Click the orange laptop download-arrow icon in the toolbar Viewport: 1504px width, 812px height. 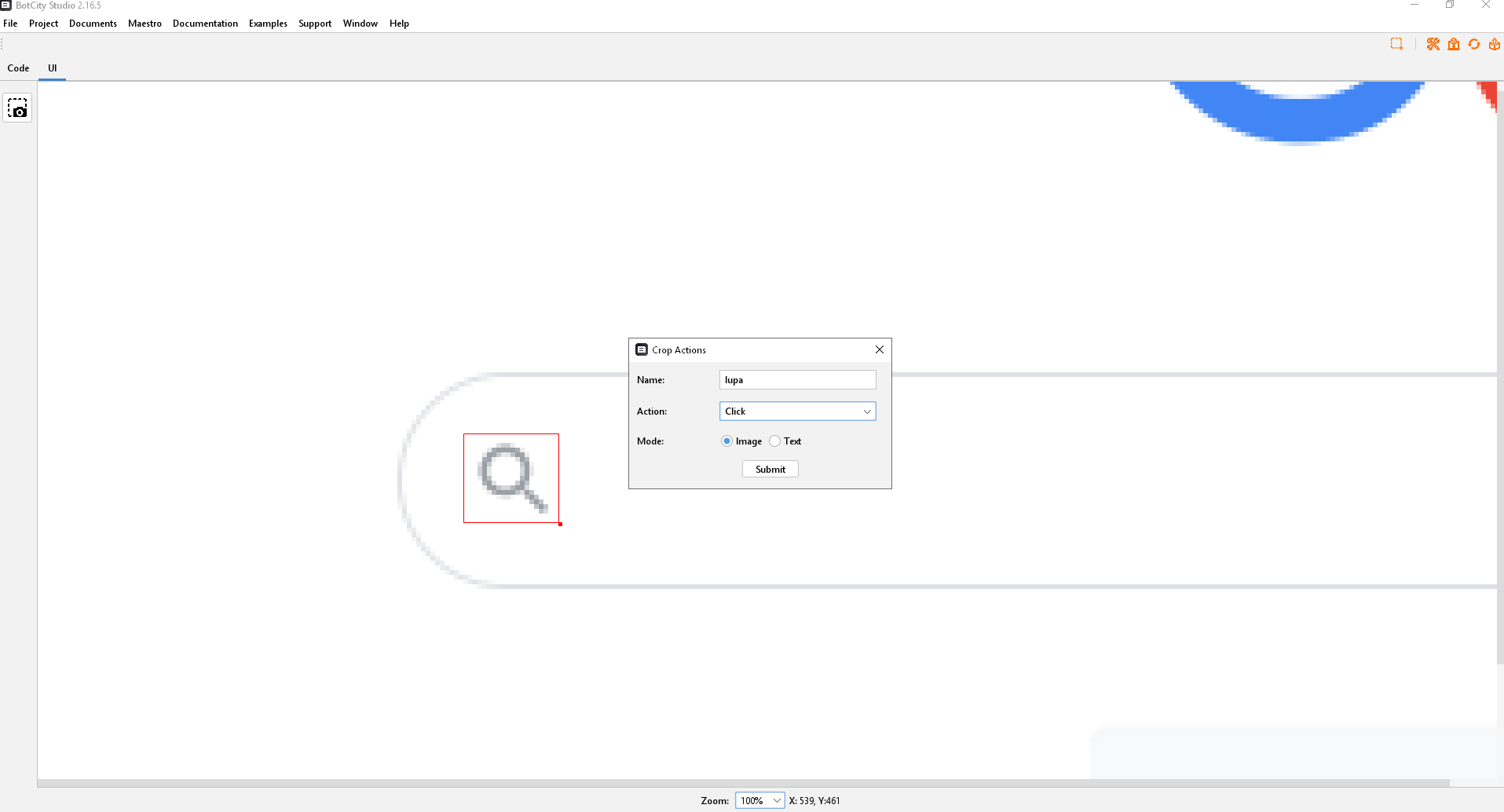pyautogui.click(x=1454, y=44)
